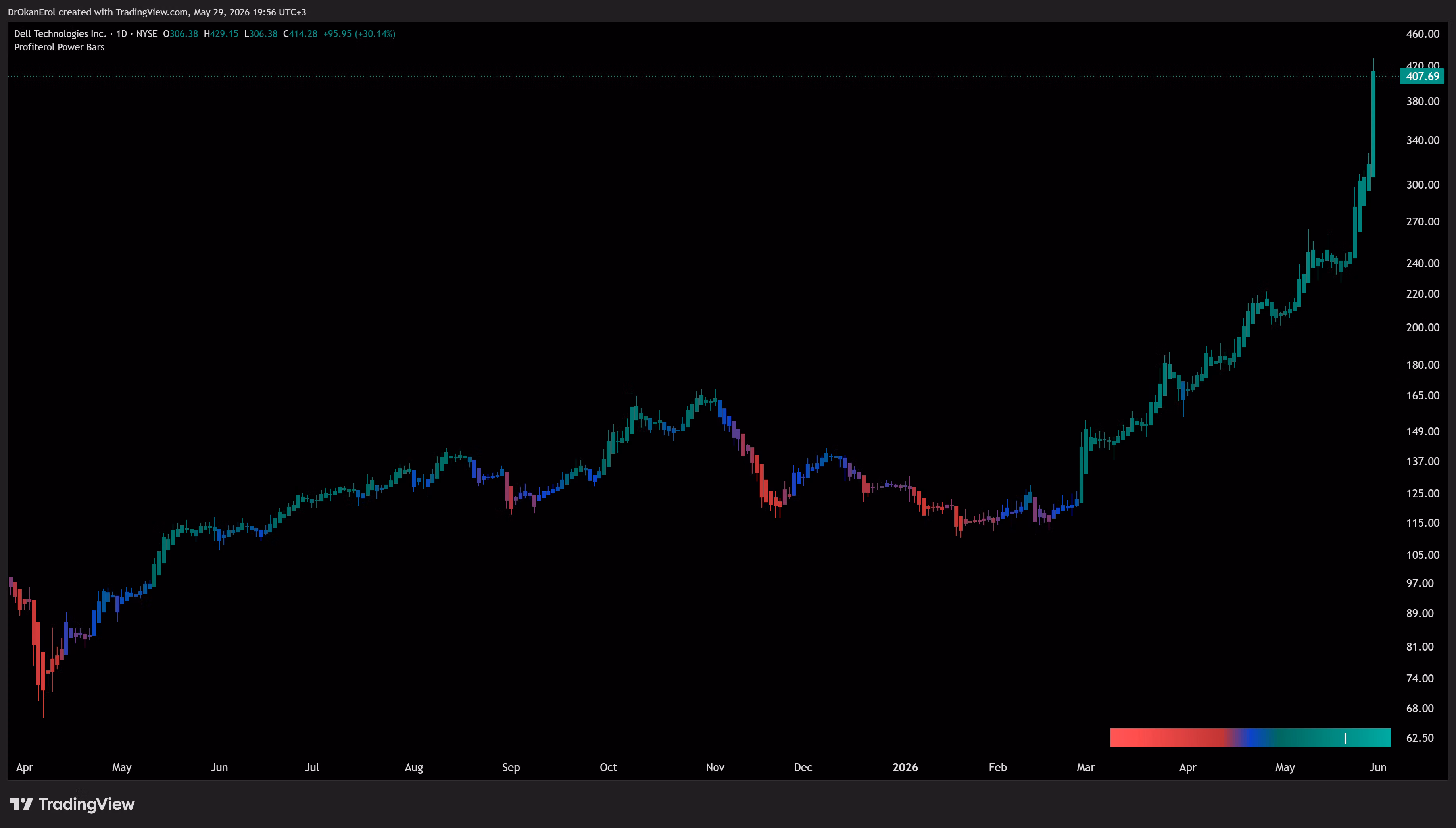Viewport: 1456px width, 828px height.
Task: Click the 165.00 price scale label
Action: [1422, 395]
